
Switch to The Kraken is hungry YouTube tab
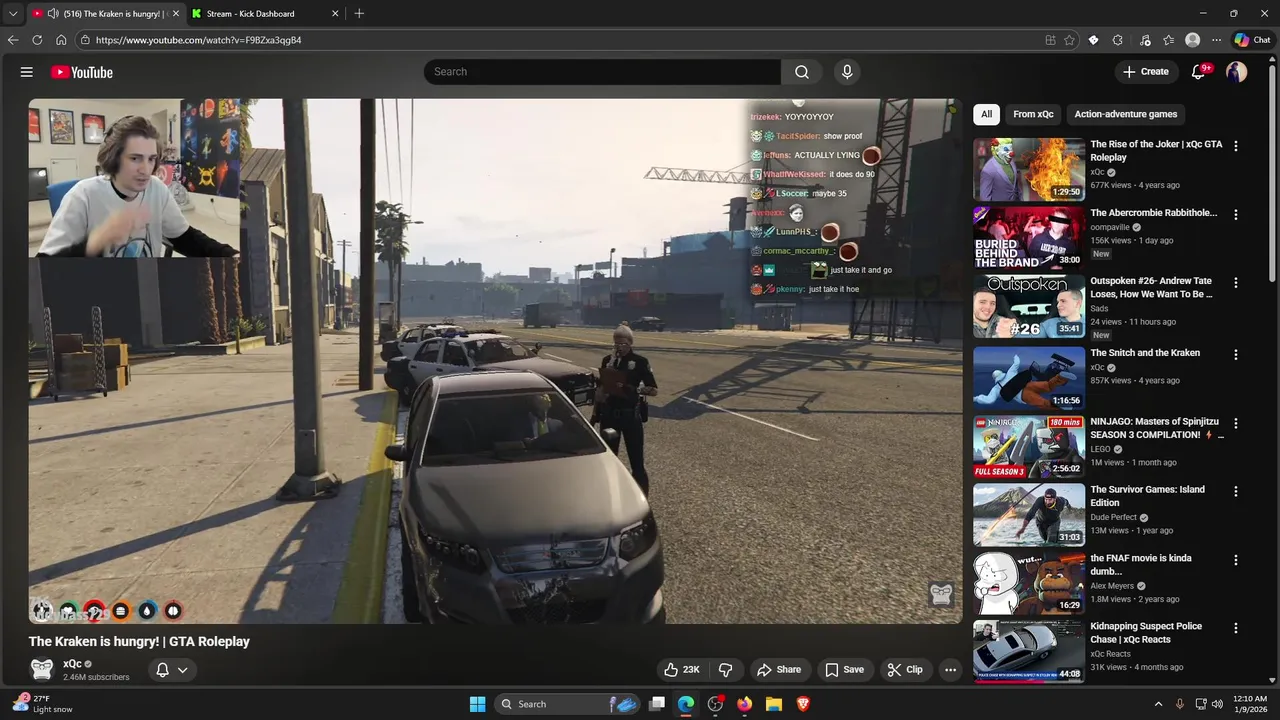point(105,13)
